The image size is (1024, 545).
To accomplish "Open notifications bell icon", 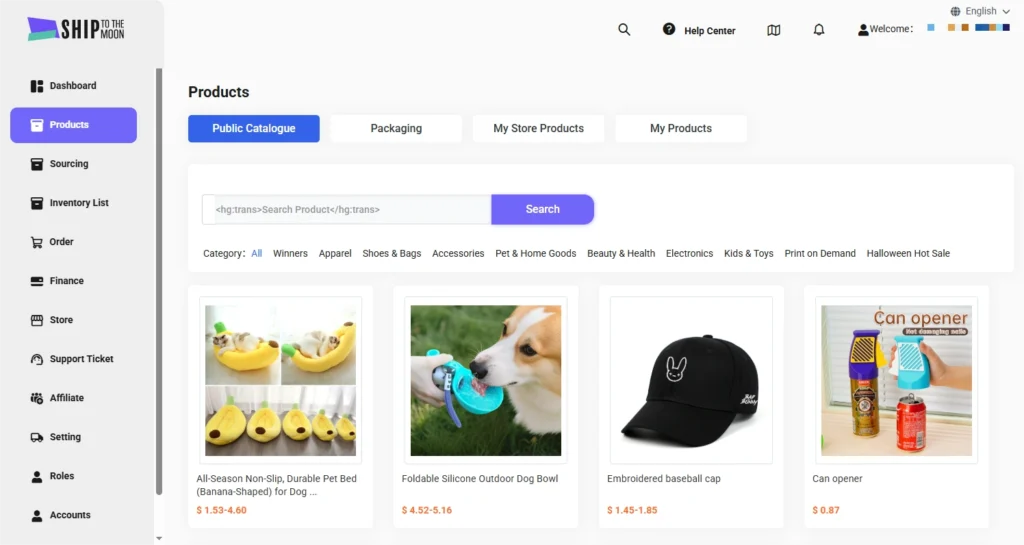I will 819,30.
